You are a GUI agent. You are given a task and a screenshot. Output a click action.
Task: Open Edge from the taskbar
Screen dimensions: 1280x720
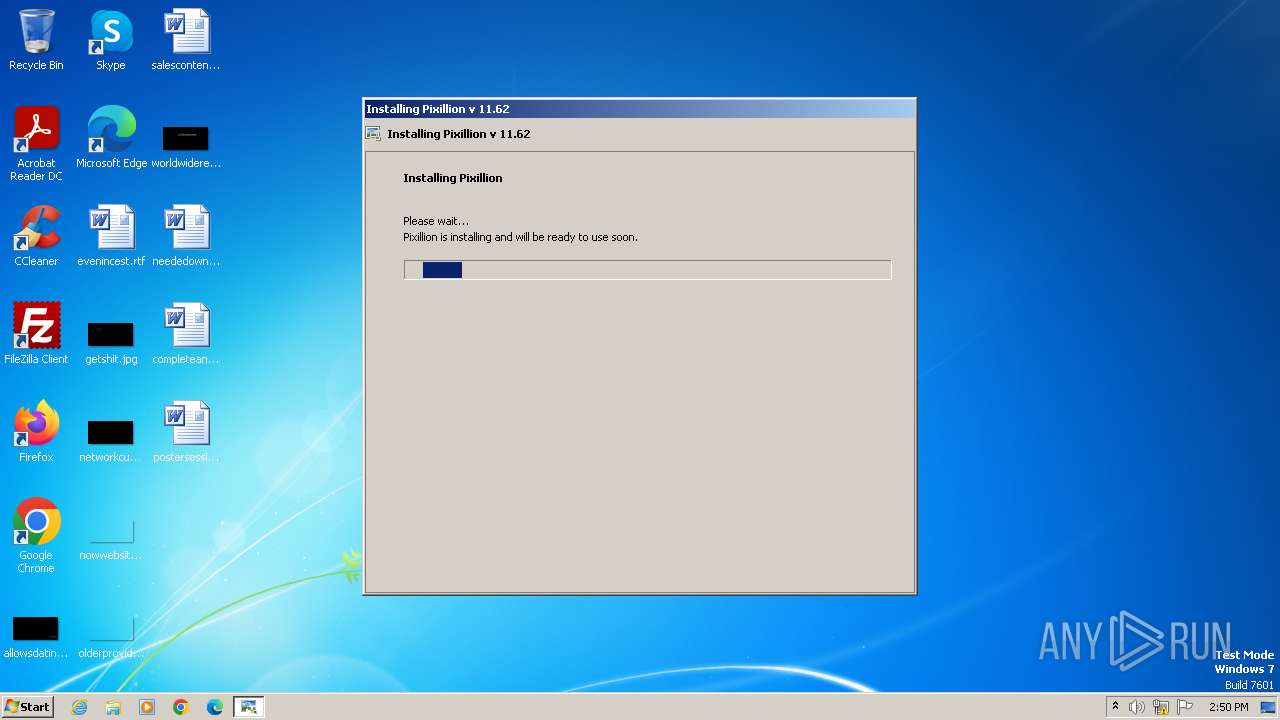click(215, 707)
